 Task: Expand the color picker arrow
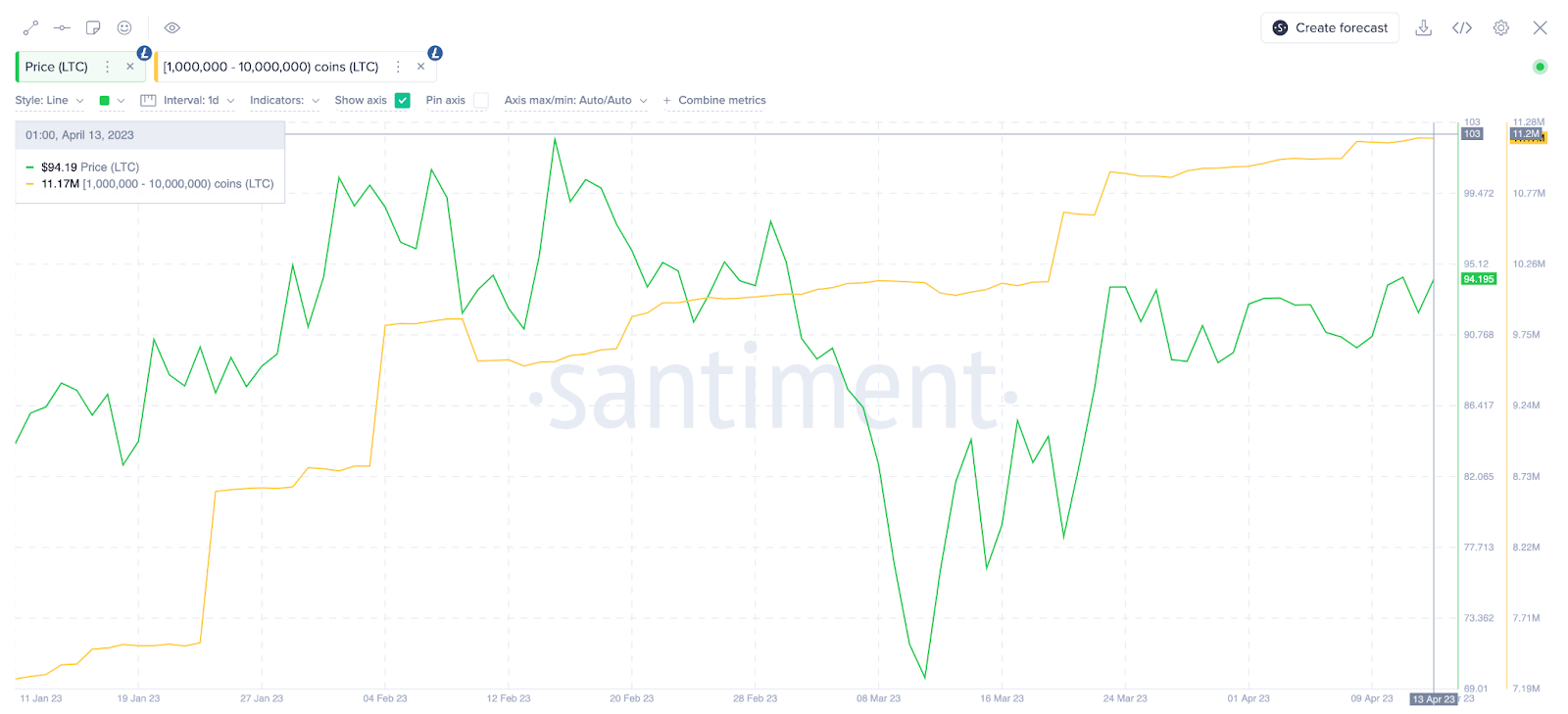click(121, 101)
